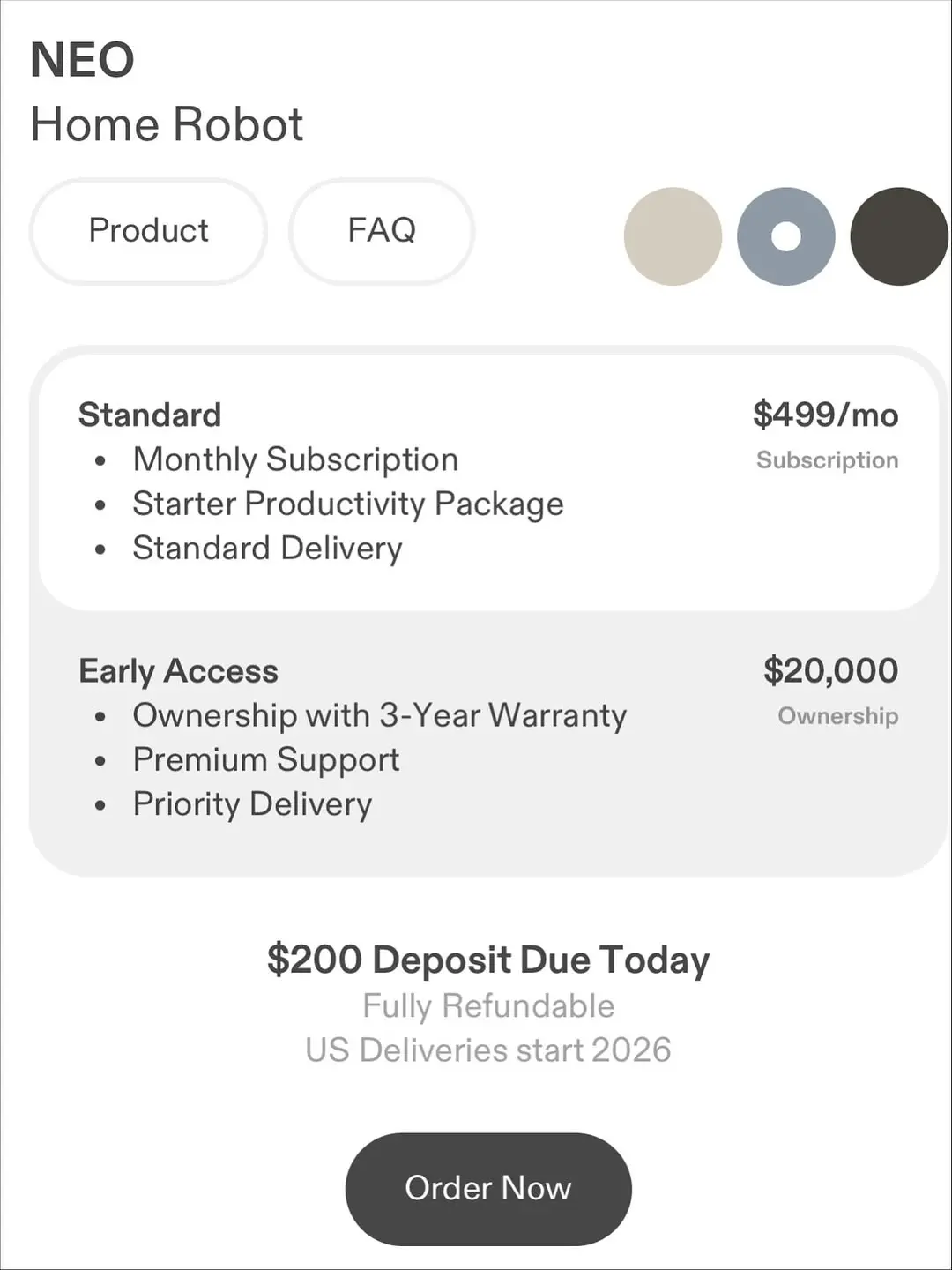The height and width of the screenshot is (1270, 952).
Task: Click Starter Productivity Package item
Action: [x=347, y=504]
